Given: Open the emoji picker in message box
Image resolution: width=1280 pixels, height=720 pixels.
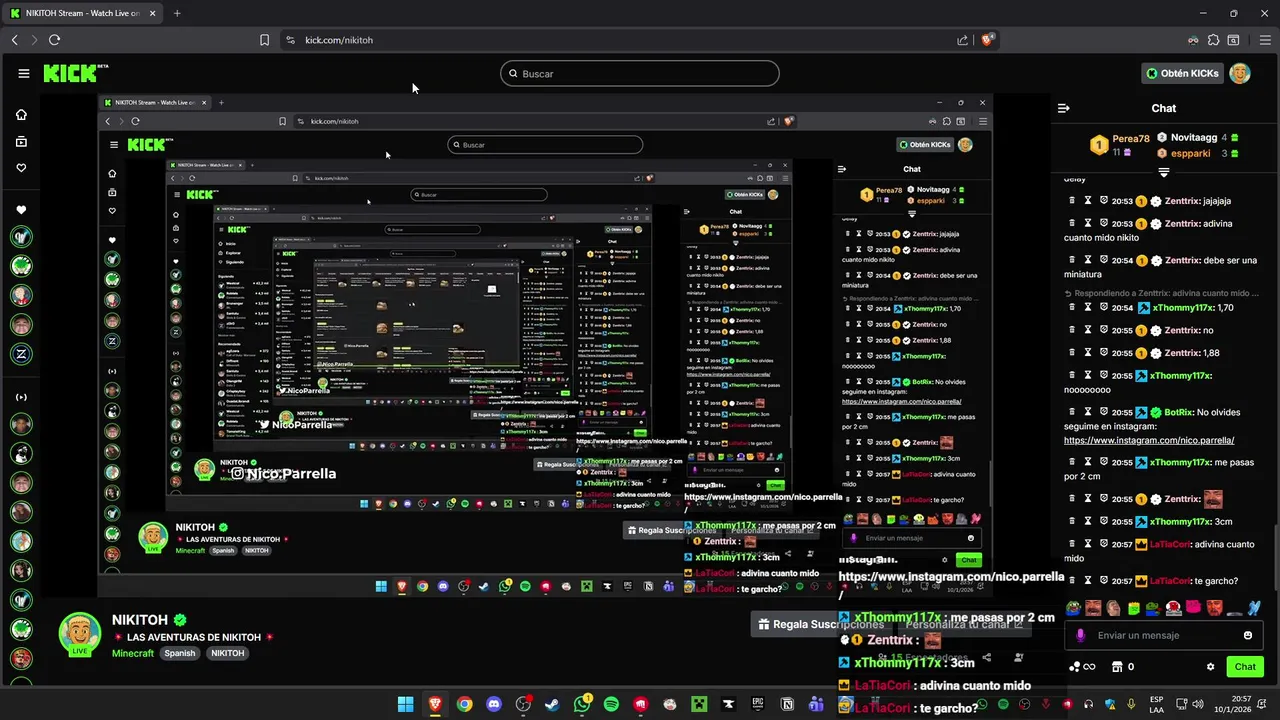Looking at the screenshot, I should (1247, 635).
